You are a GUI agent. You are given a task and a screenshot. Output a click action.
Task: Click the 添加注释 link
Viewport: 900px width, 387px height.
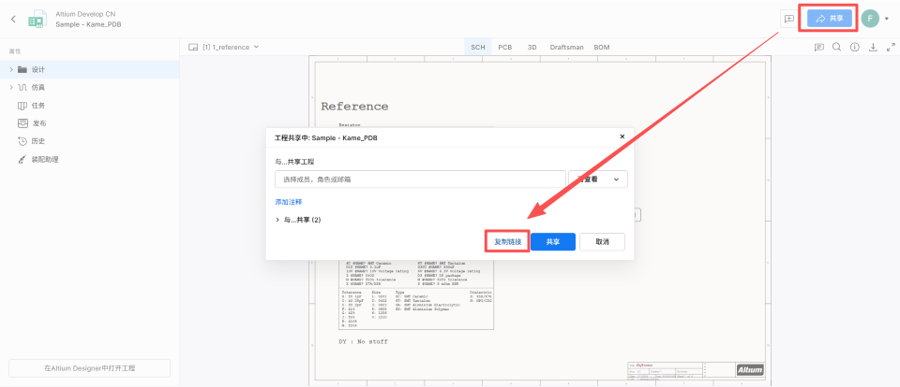[289, 202]
